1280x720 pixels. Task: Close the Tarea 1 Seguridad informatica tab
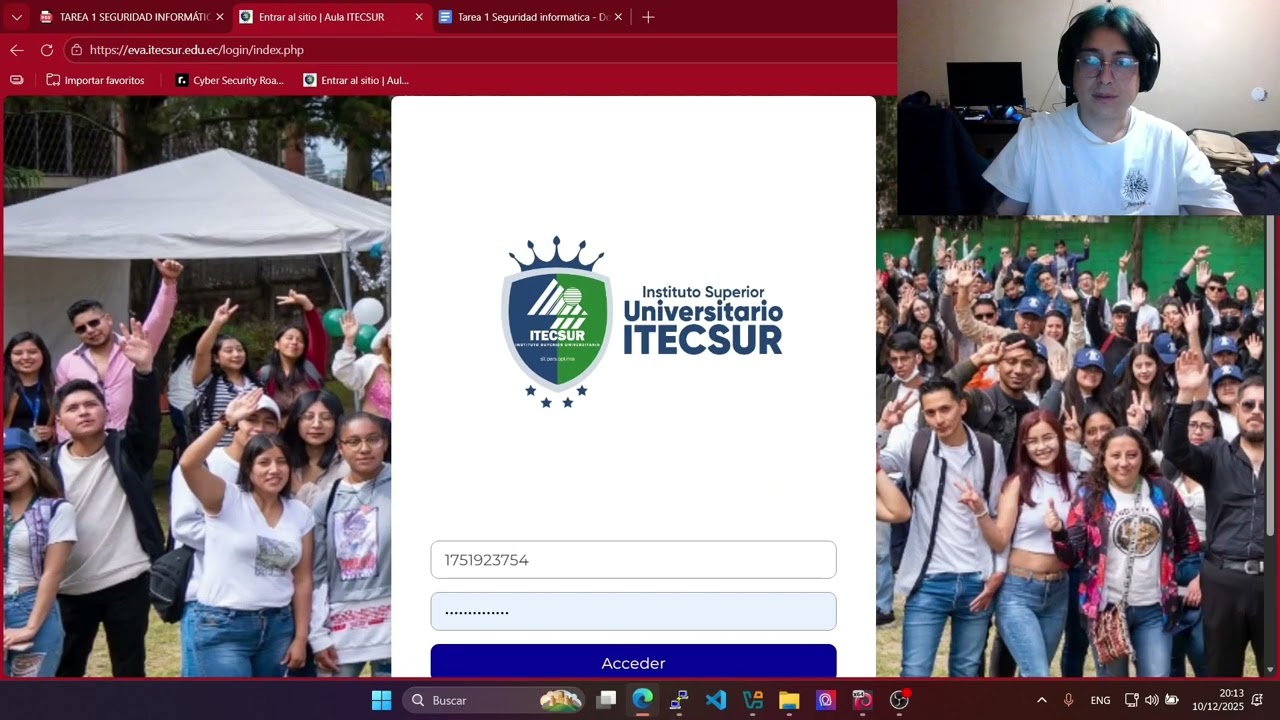(618, 17)
